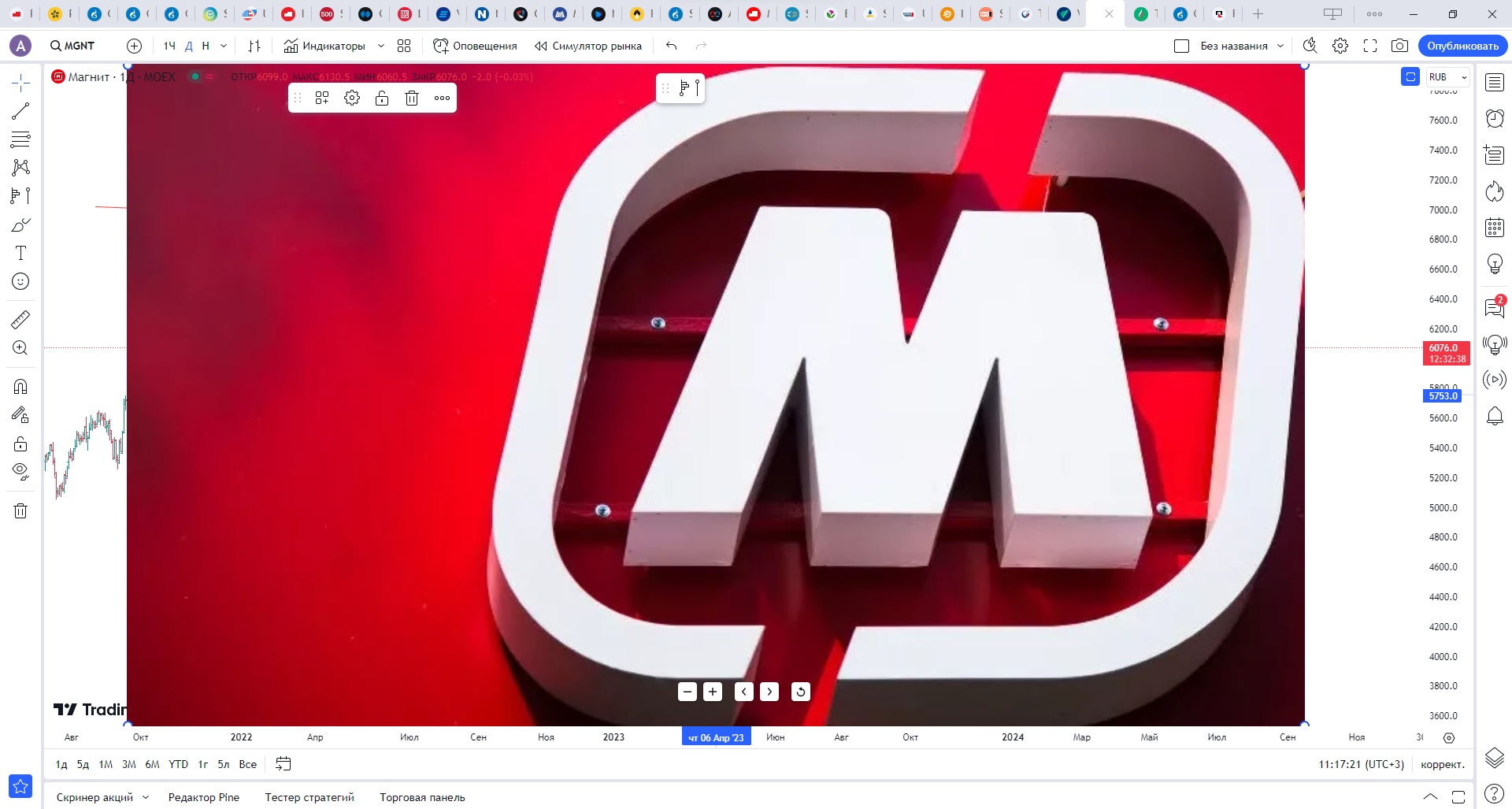Viewport: 1512px width, 809px height.
Task: Open more options on floating drawing toolbar
Action: point(442,98)
